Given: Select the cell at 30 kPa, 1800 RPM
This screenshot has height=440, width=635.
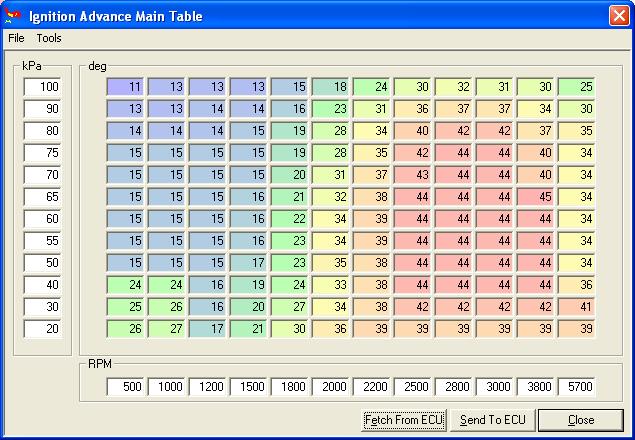Looking at the screenshot, I should pyautogui.click(x=289, y=307).
